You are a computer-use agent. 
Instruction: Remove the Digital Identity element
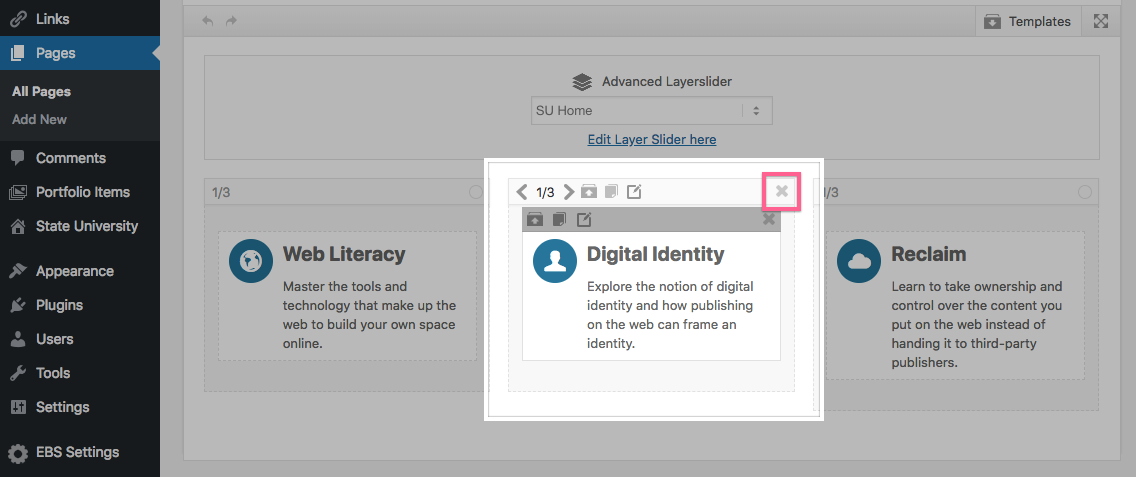pos(769,219)
